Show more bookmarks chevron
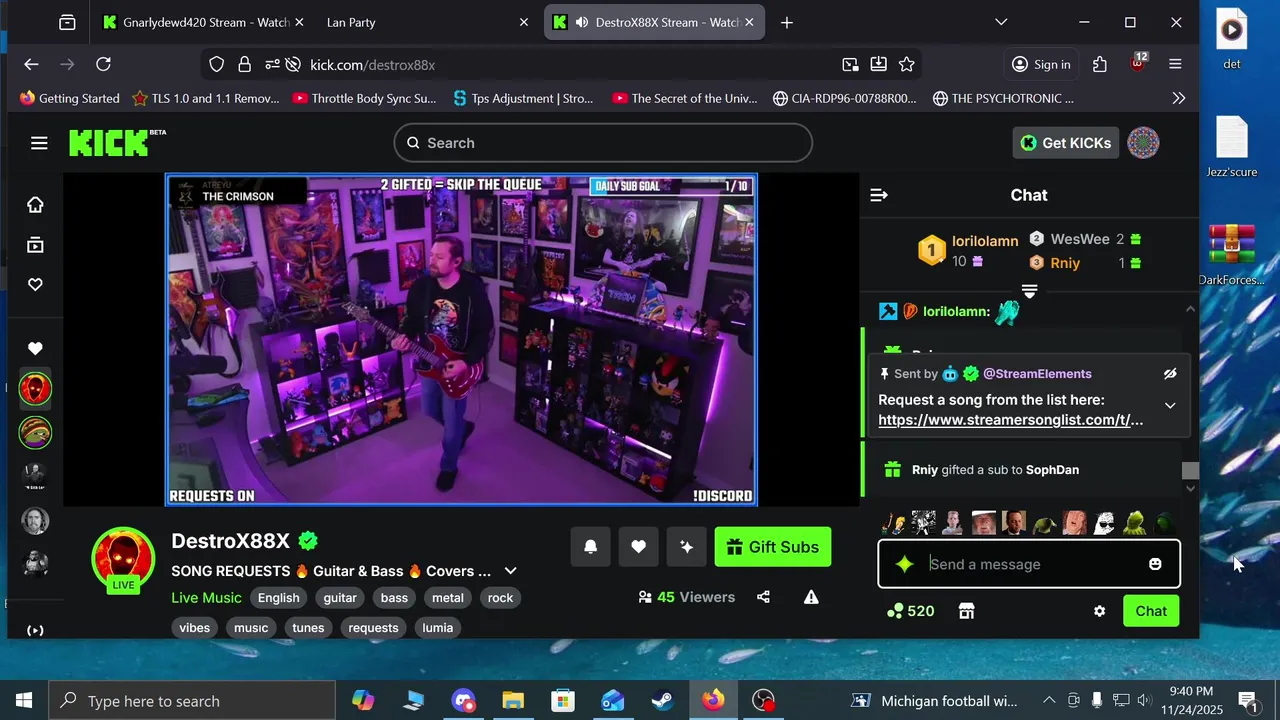This screenshot has height=720, width=1280. pos(1179,98)
